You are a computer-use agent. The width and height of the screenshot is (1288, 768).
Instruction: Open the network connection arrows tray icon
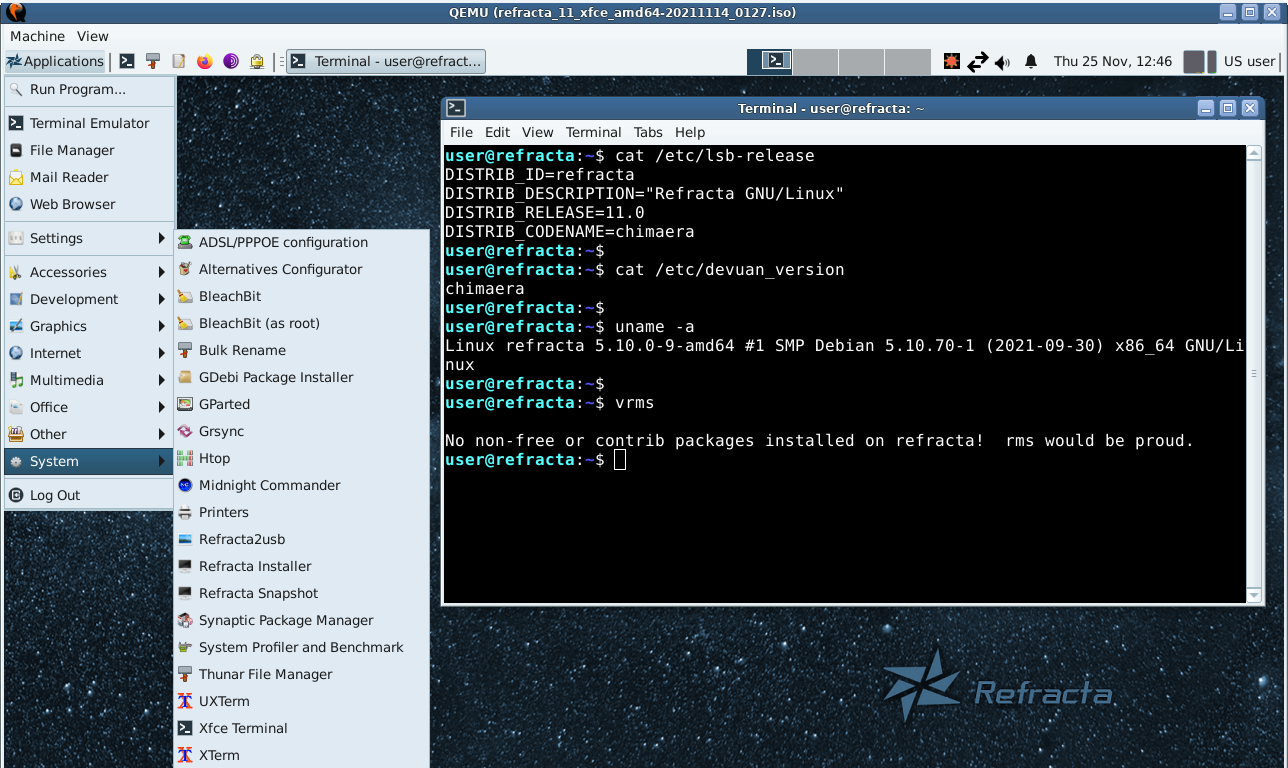coord(978,62)
